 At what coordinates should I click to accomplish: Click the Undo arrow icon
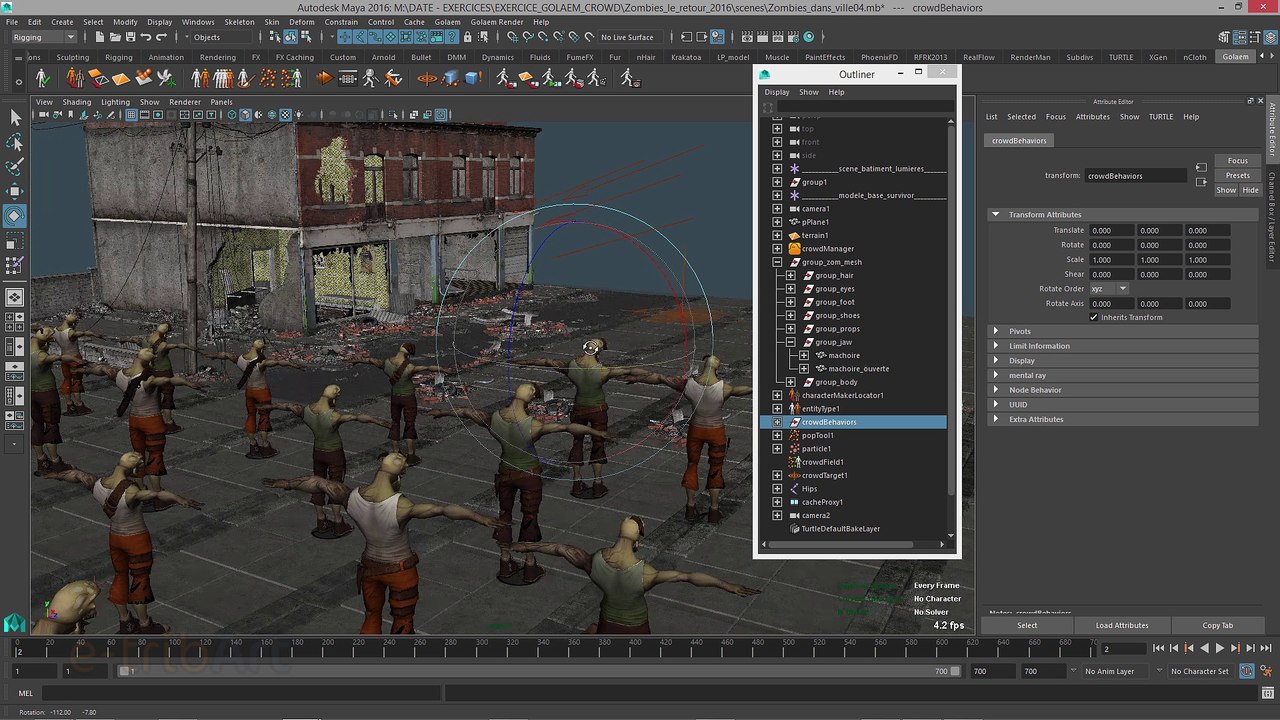tap(146, 37)
